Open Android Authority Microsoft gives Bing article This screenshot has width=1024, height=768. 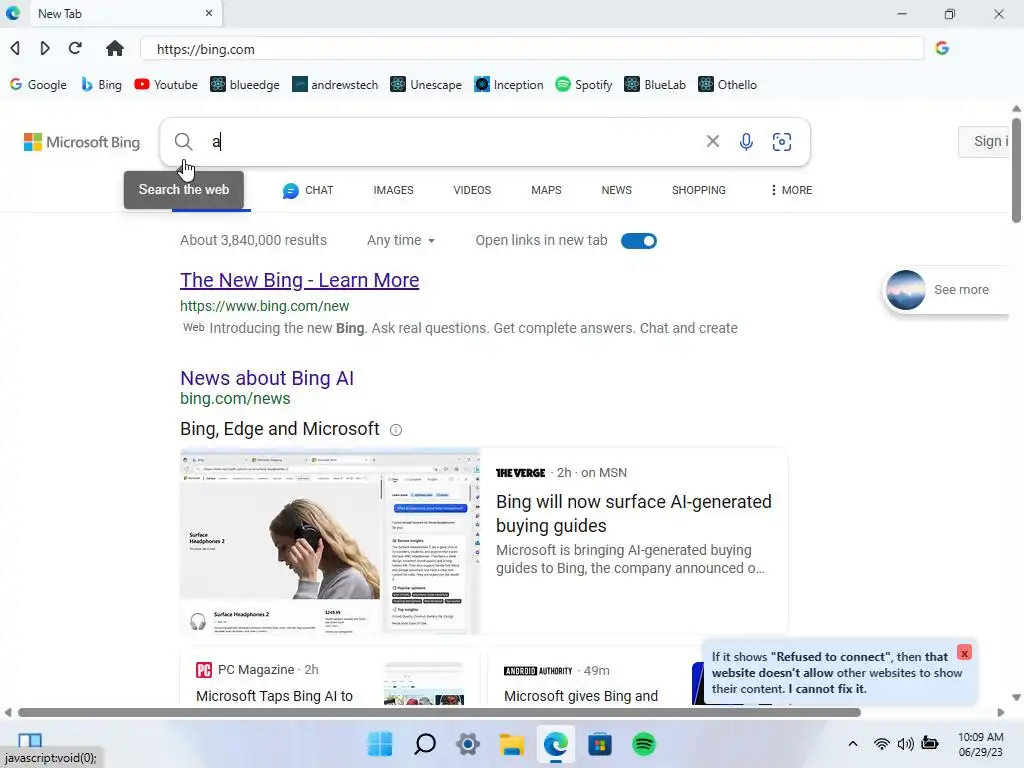(581, 696)
